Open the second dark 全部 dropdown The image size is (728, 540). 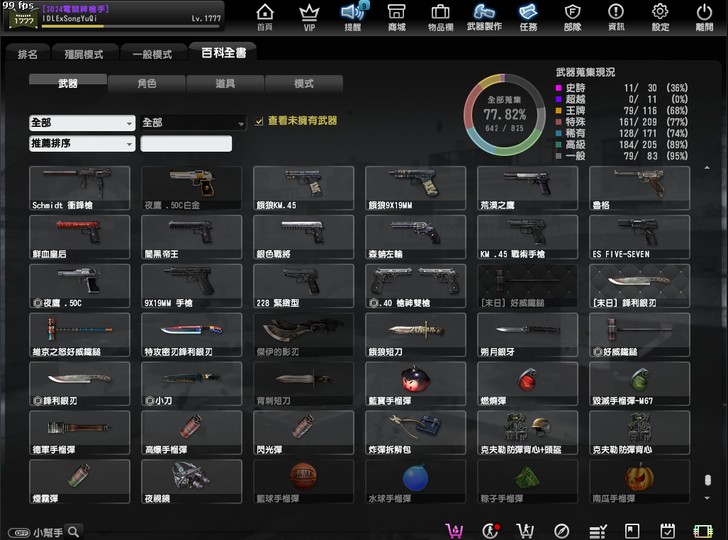click(193, 123)
